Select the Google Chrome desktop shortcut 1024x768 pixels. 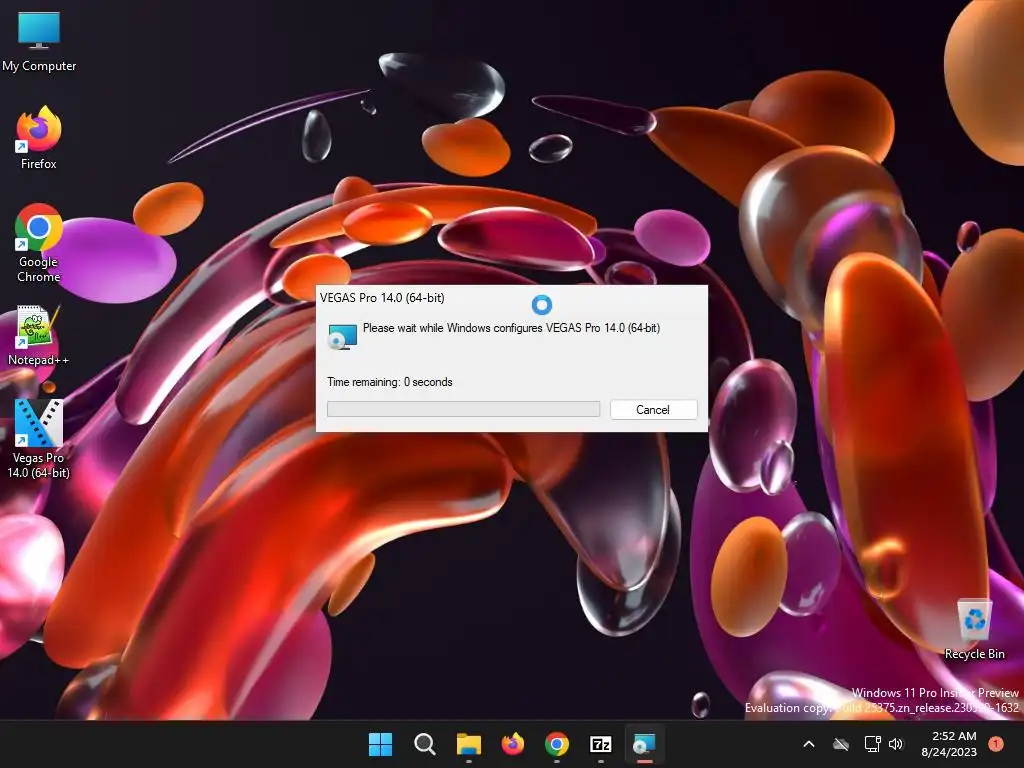point(39,243)
